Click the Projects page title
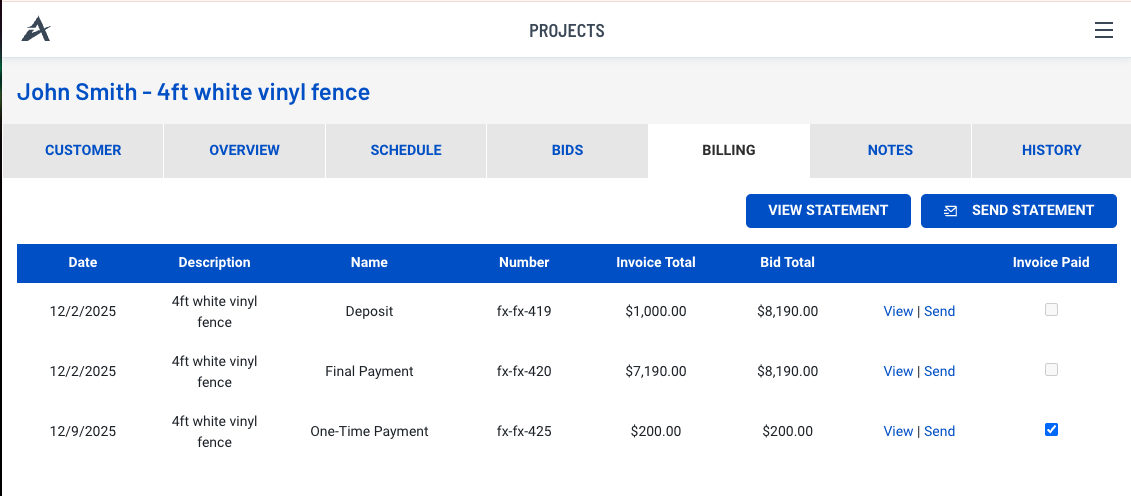 click(x=567, y=31)
